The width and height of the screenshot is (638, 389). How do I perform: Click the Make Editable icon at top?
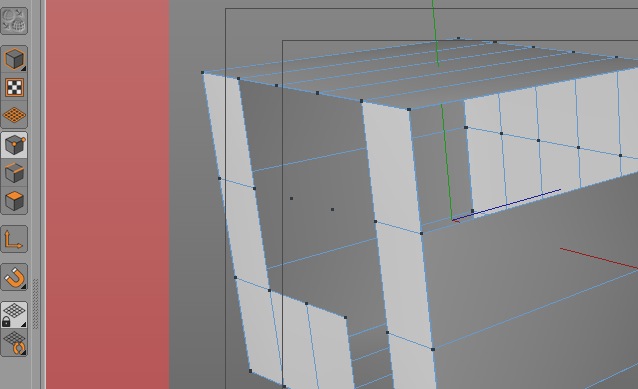(14, 20)
